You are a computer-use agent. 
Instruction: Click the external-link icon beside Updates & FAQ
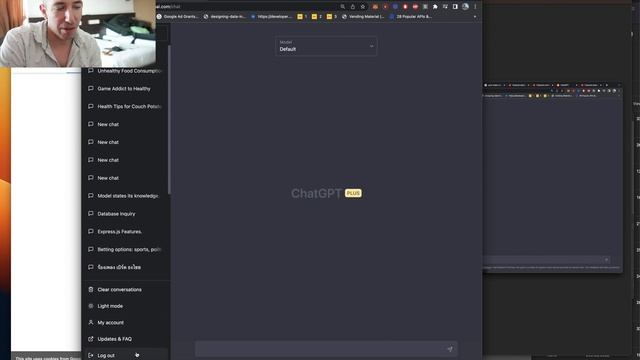coord(91,339)
